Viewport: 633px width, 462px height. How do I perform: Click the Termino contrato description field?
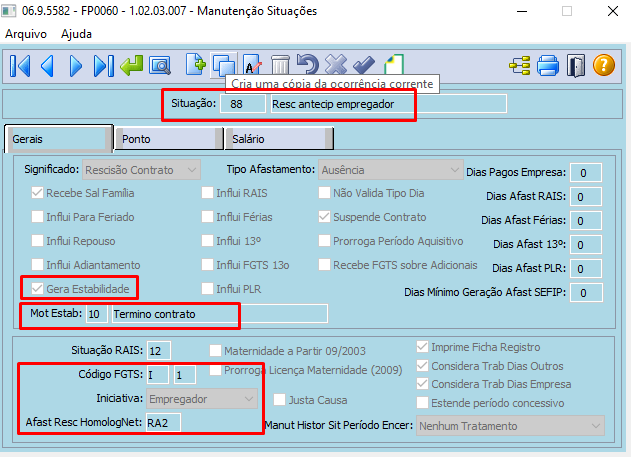pos(220,314)
